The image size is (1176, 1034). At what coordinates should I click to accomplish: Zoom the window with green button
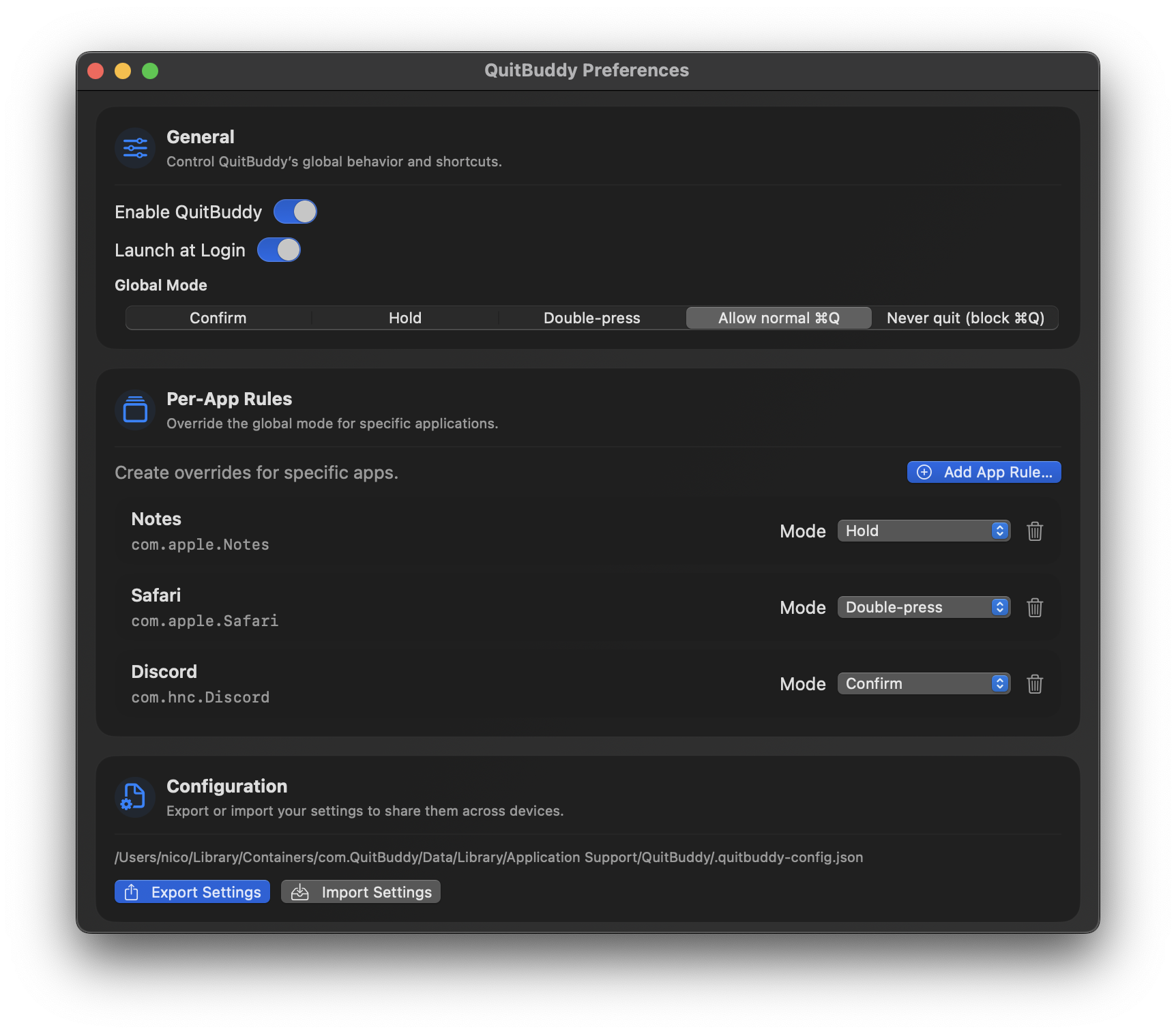pyautogui.click(x=150, y=71)
